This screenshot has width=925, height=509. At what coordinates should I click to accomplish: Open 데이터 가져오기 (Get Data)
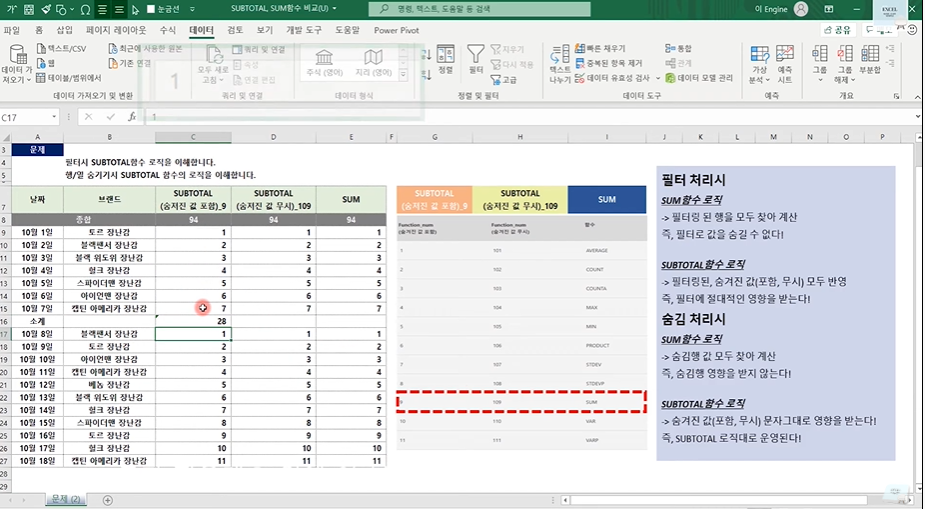pos(17,64)
